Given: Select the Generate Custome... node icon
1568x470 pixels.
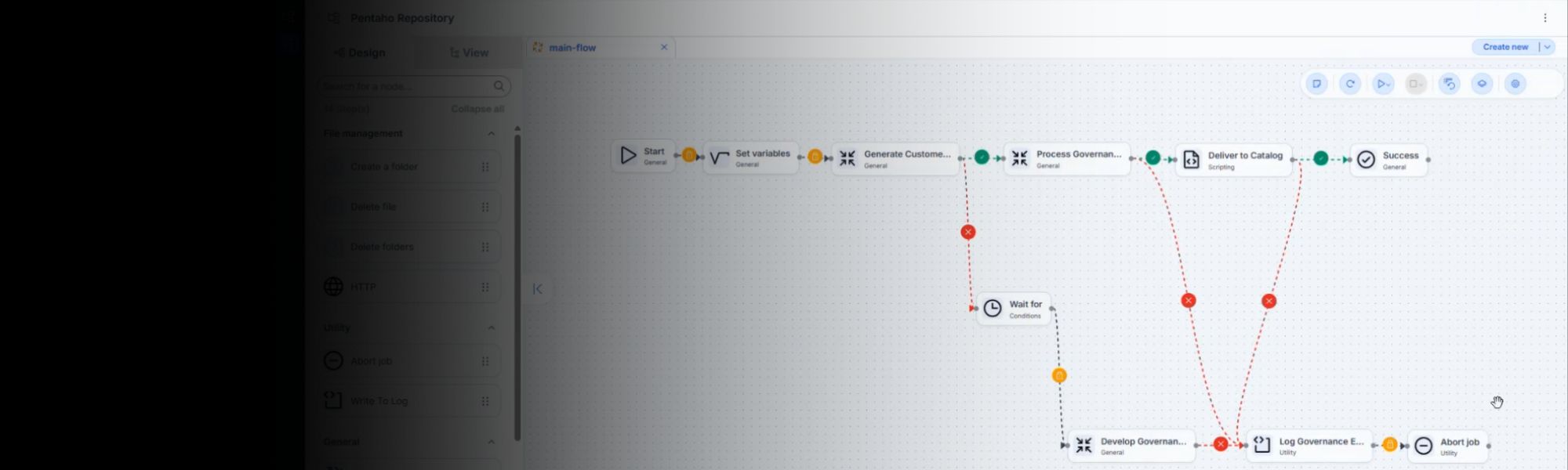Looking at the screenshot, I should pos(848,159).
